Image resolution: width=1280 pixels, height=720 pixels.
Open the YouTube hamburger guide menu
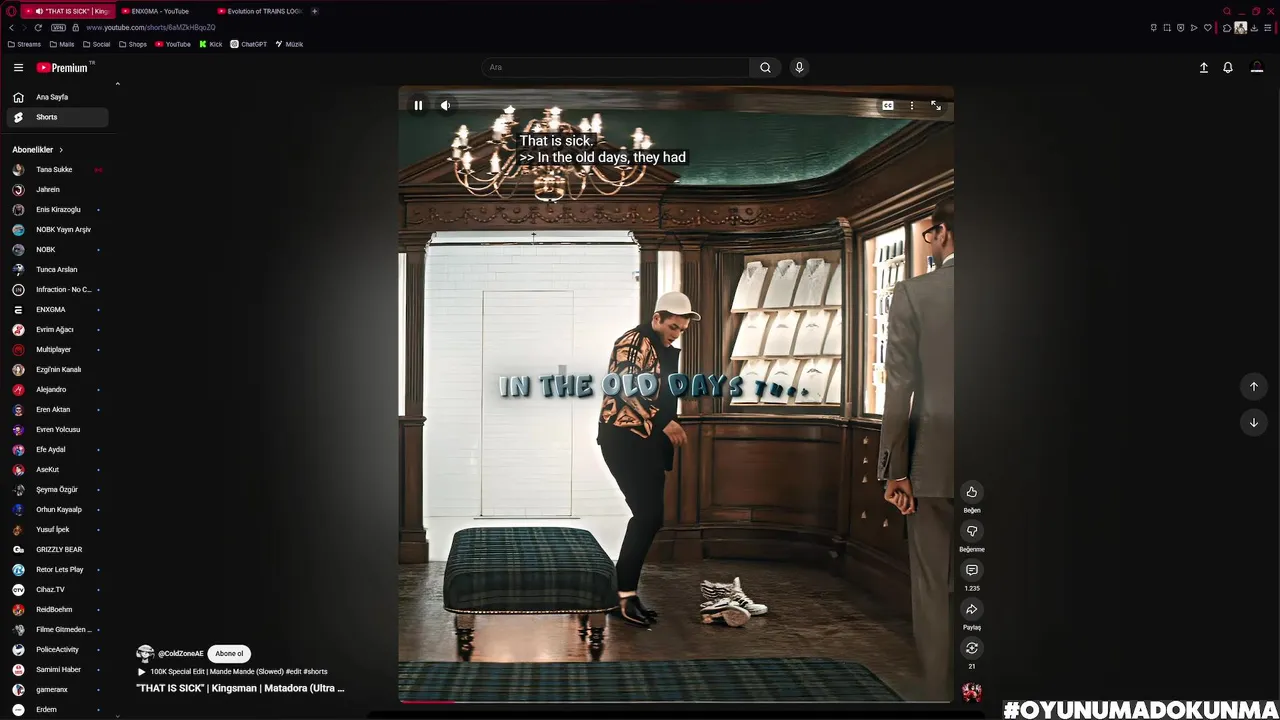[x=18, y=67]
